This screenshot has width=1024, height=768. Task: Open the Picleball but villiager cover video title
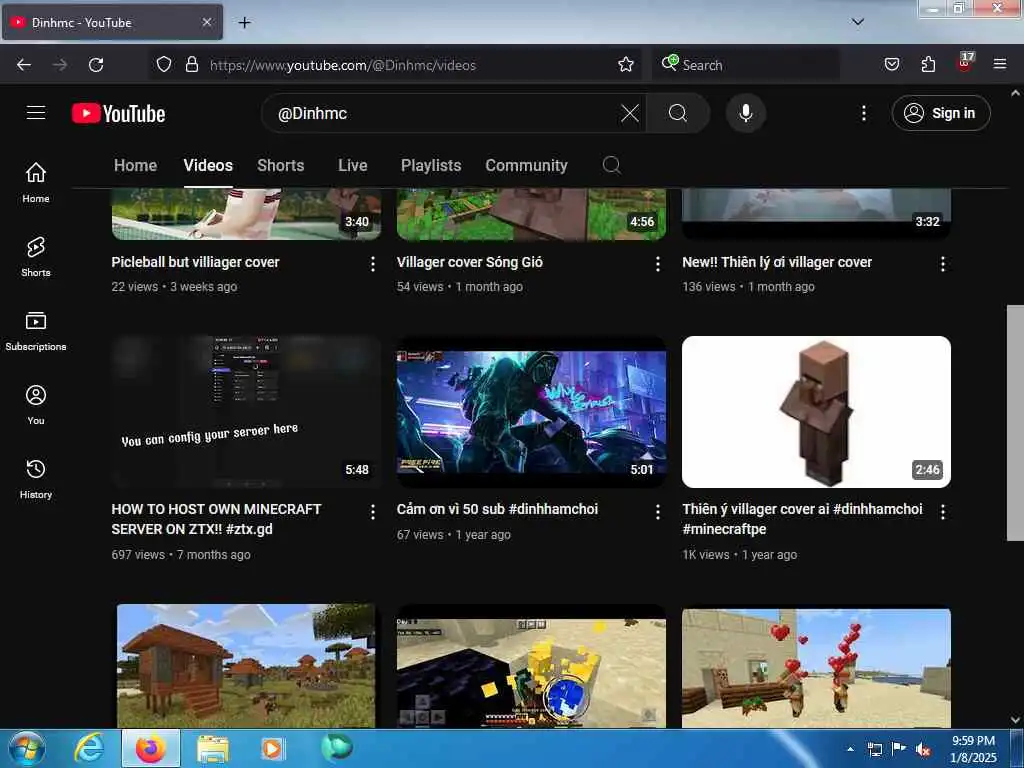195,262
